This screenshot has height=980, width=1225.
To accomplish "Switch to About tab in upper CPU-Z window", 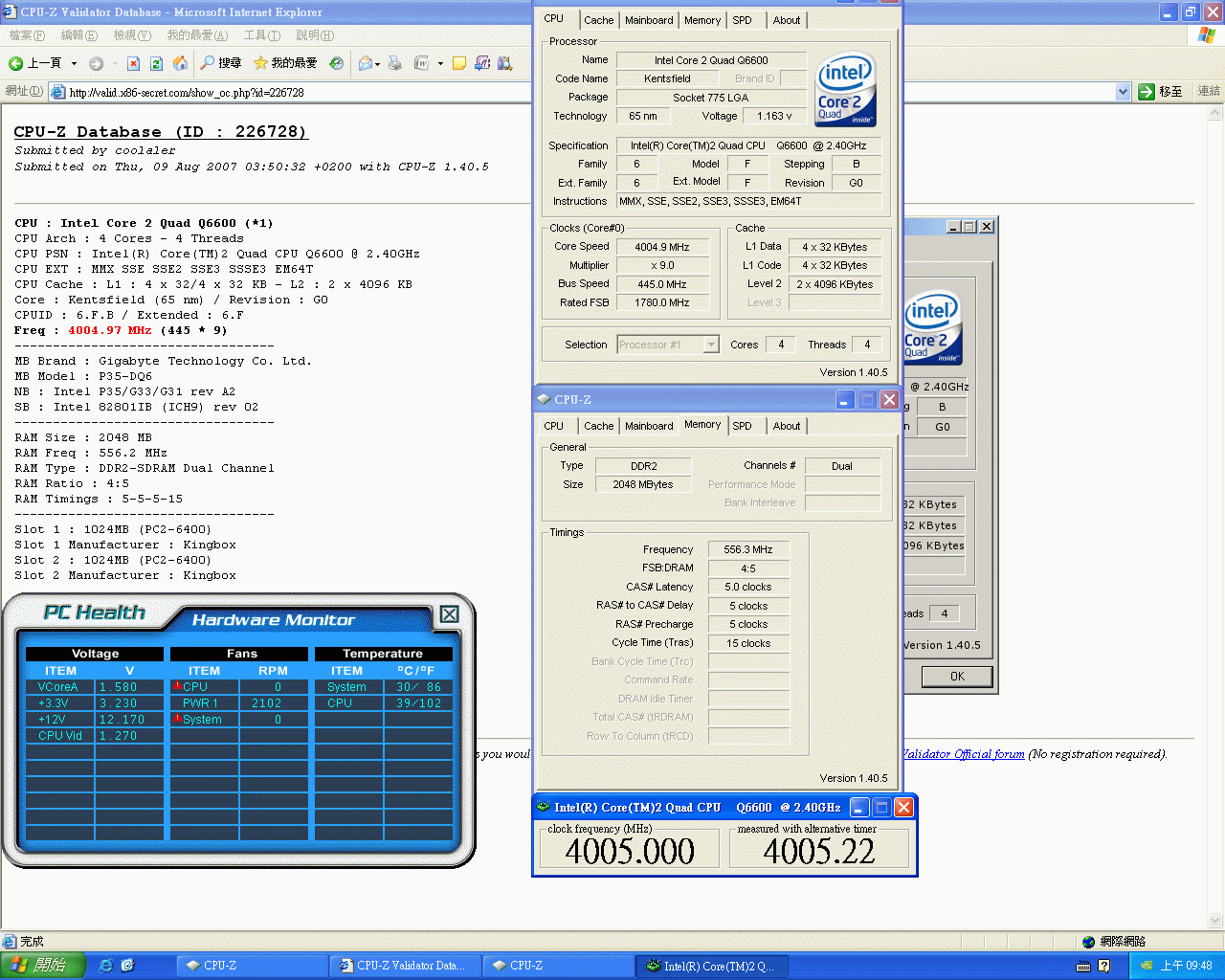I will (787, 20).
